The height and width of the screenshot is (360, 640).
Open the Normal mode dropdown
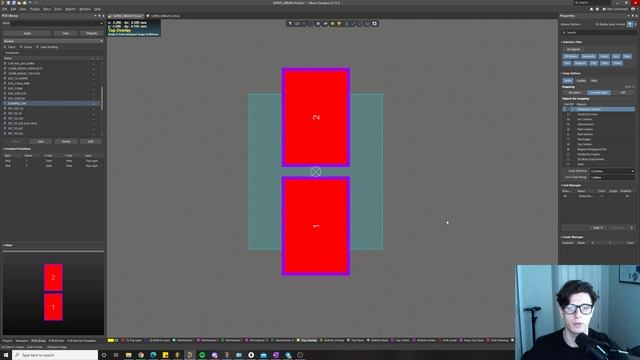53,41
